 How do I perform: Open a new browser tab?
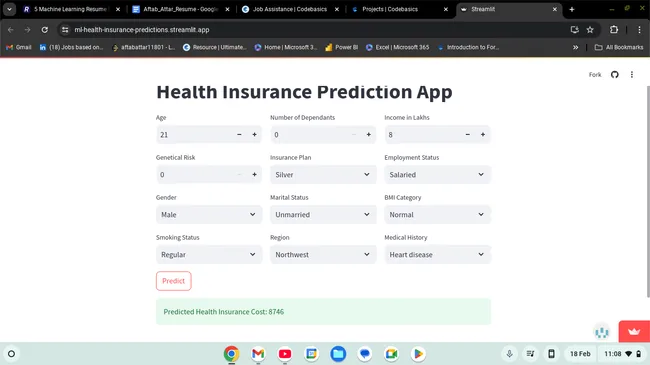[x=572, y=9]
